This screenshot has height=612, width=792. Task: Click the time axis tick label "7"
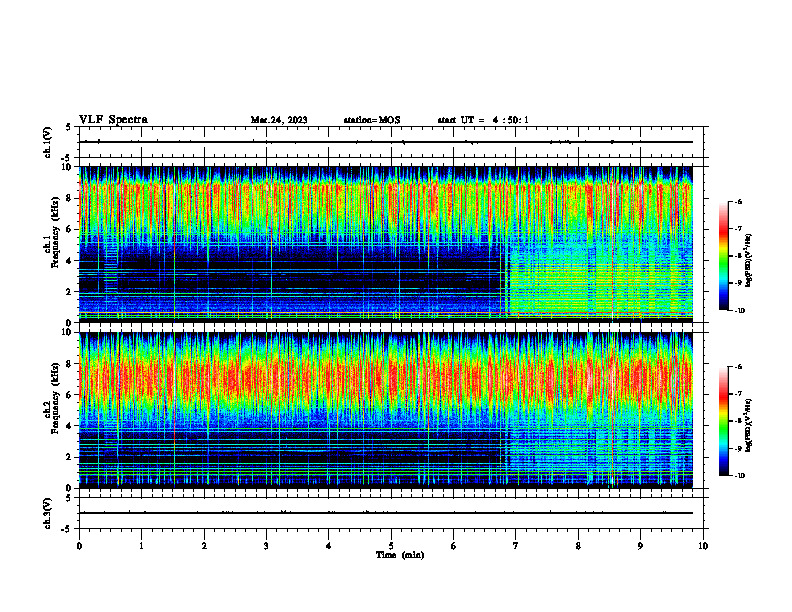[x=516, y=546]
